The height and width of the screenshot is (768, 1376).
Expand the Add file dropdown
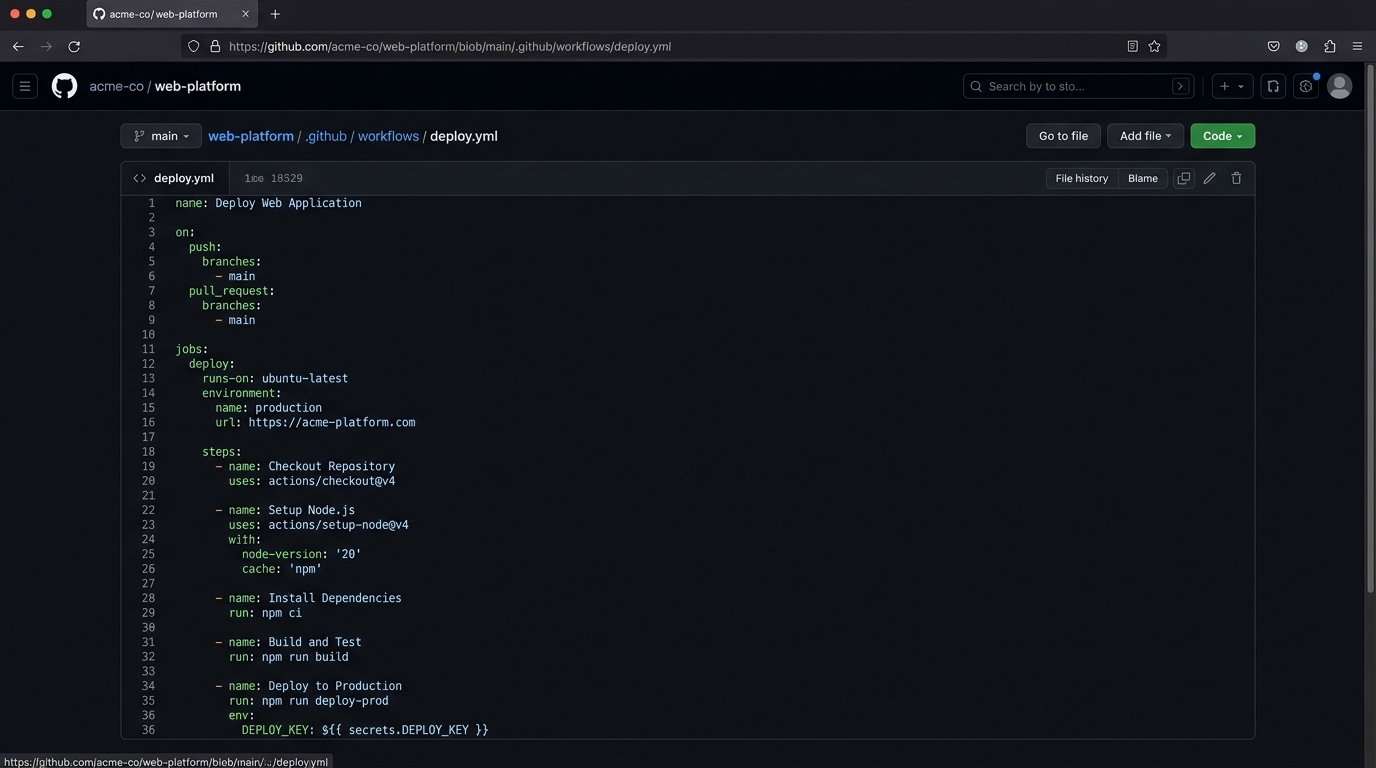coord(1144,136)
